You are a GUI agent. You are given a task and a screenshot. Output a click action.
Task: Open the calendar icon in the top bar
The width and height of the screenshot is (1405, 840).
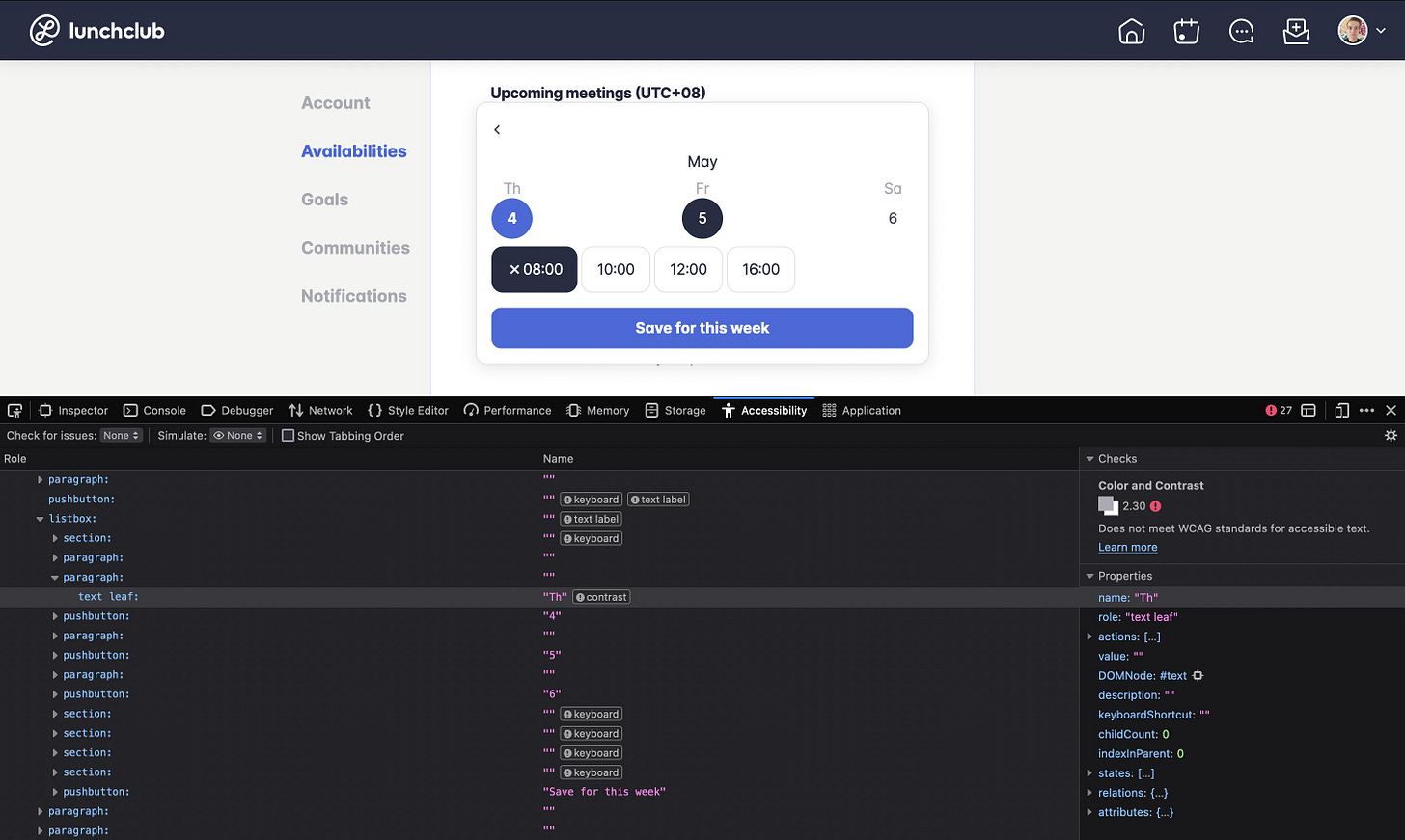point(1185,30)
